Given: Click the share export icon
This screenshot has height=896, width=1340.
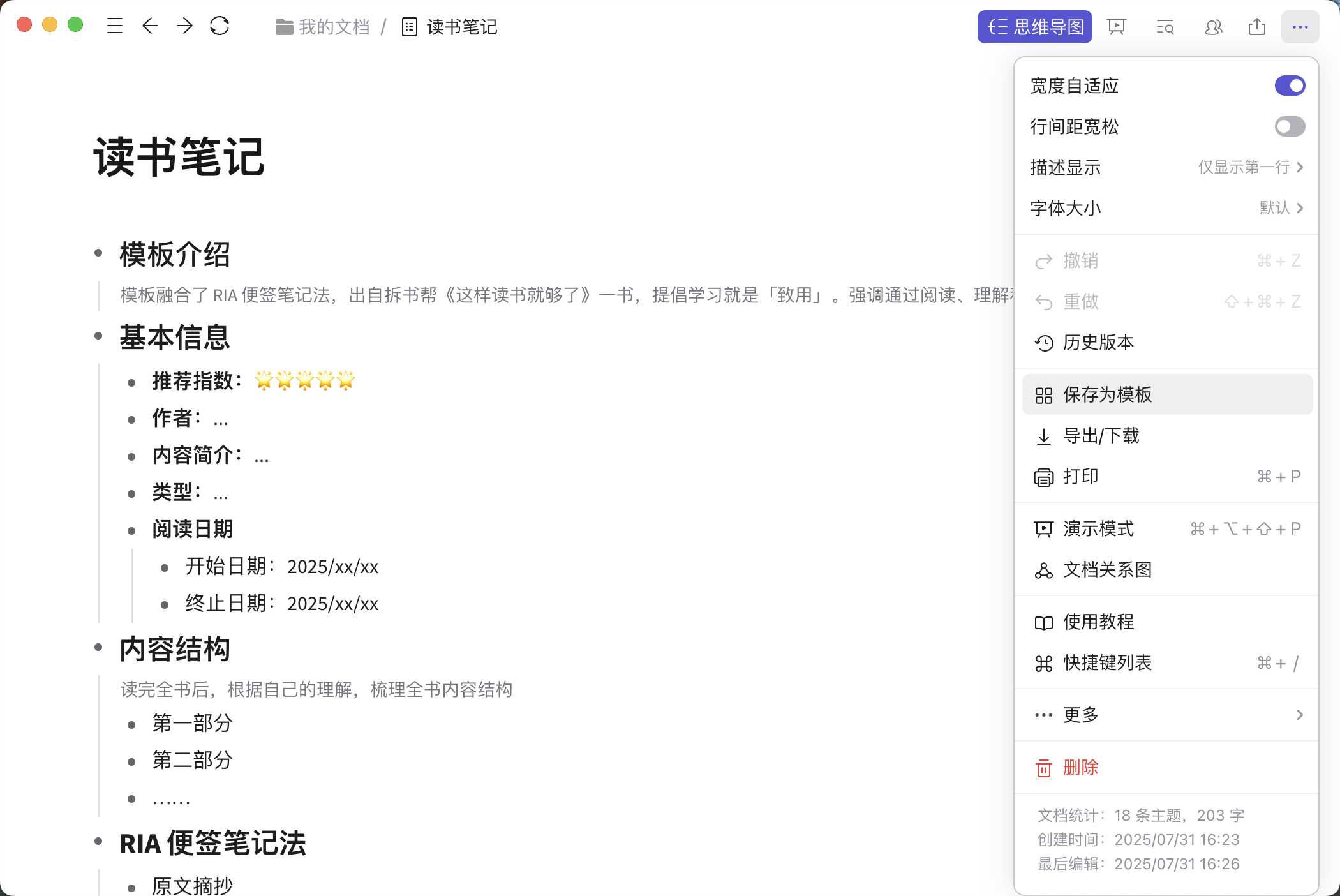Looking at the screenshot, I should (1257, 27).
